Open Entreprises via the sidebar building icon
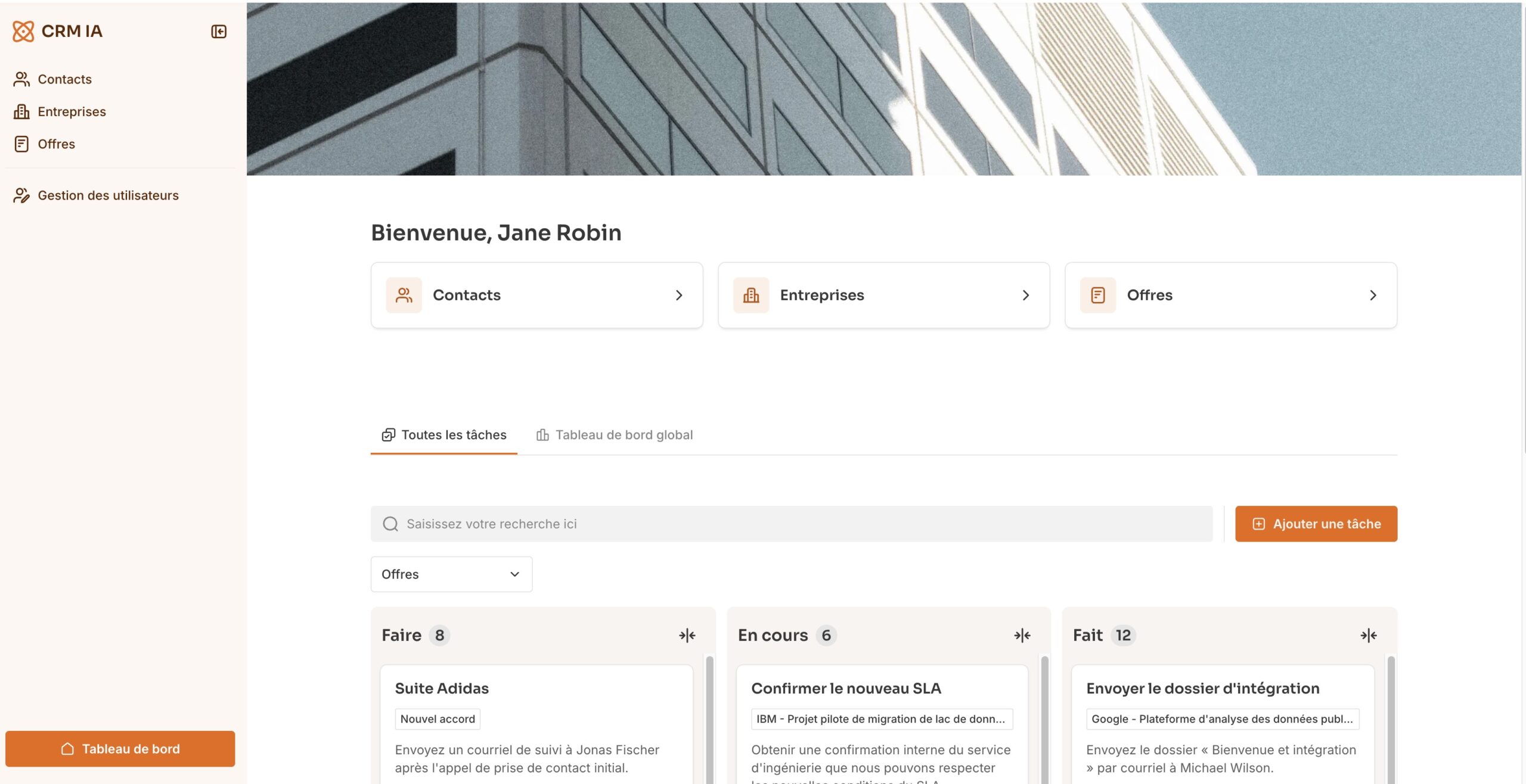Image resolution: width=1526 pixels, height=784 pixels. coord(21,111)
